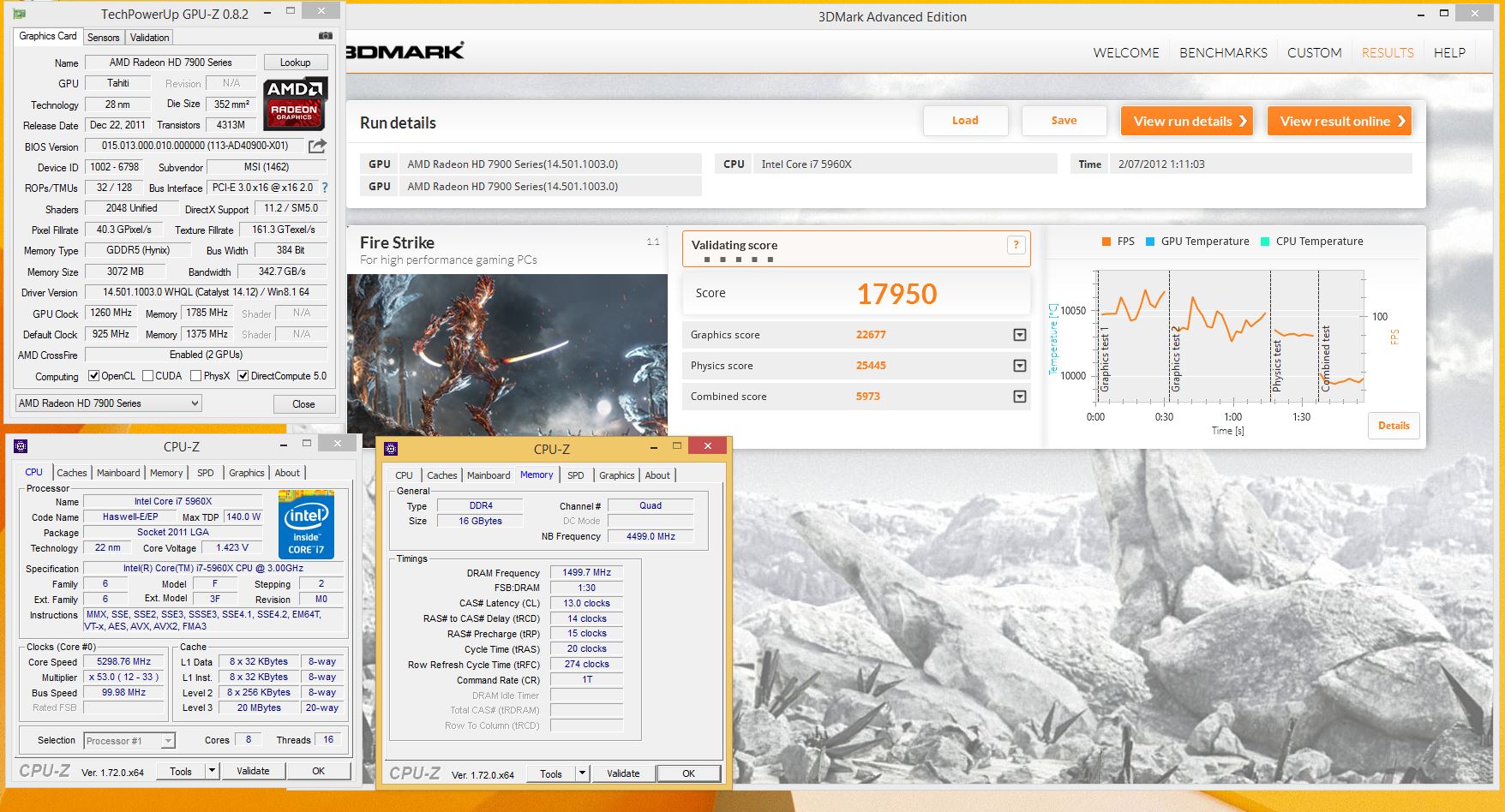Switch to Mainboard tab in left CPU-Z
Screen dimensions: 1505x812
(118, 473)
